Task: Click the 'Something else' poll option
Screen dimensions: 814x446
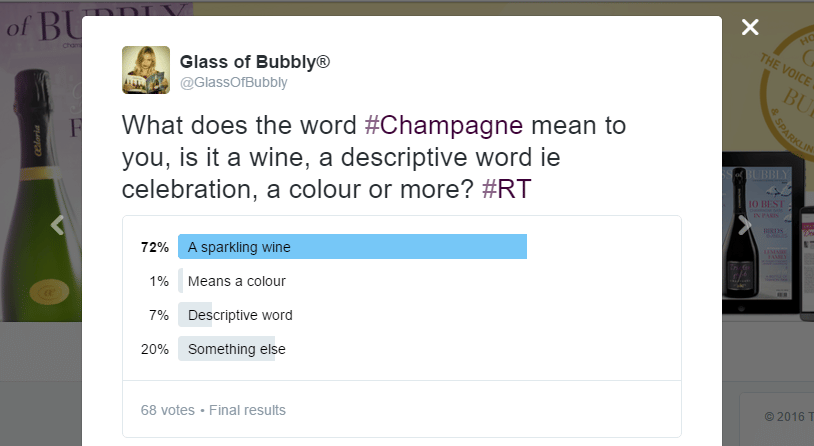Action: (x=236, y=349)
